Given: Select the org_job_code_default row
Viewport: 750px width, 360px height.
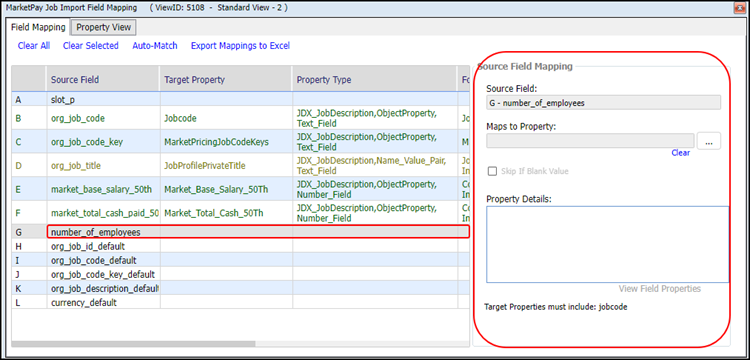Looking at the screenshot, I should tap(241, 261).
